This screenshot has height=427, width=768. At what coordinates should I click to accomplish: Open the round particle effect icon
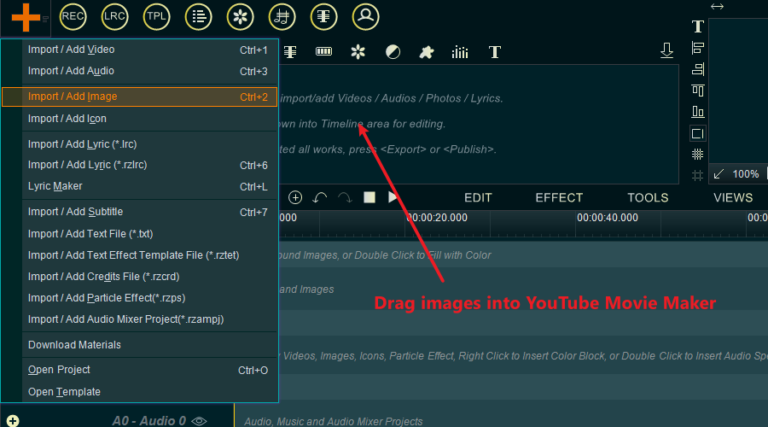[240, 17]
